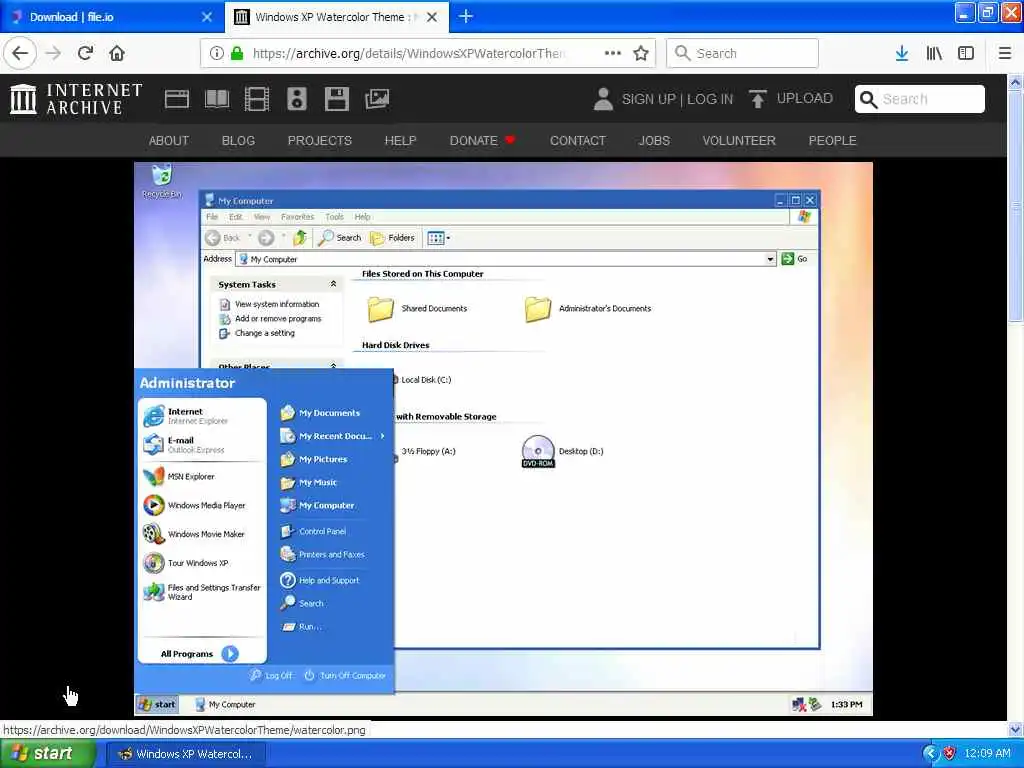
Task: Open the Texts book icon
Action: tap(217, 99)
